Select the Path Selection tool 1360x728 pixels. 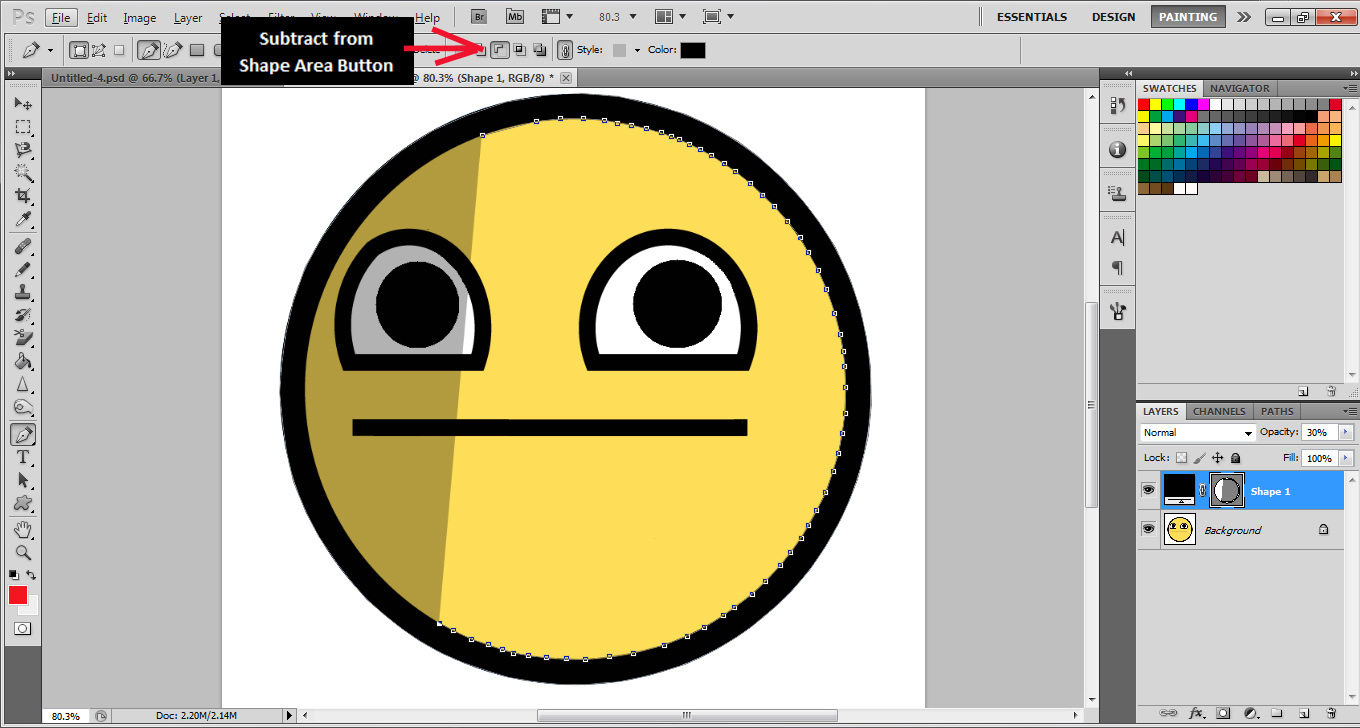(22, 480)
